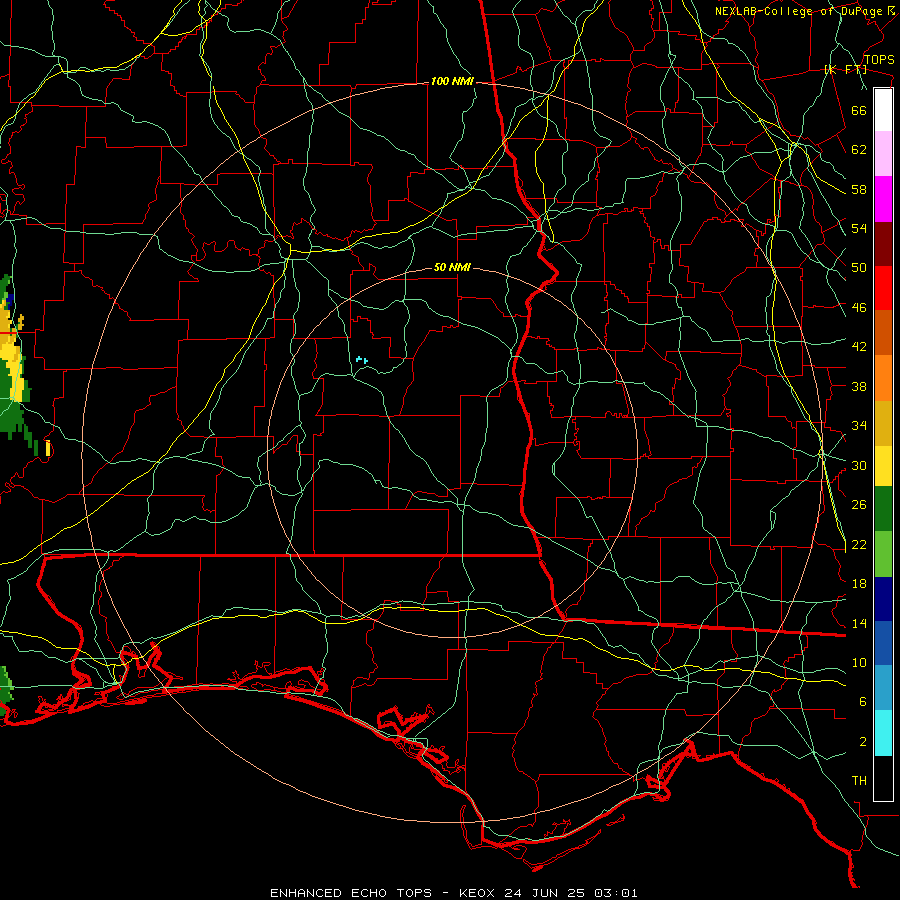Pick the navy blue legend swatch

pos(883,599)
